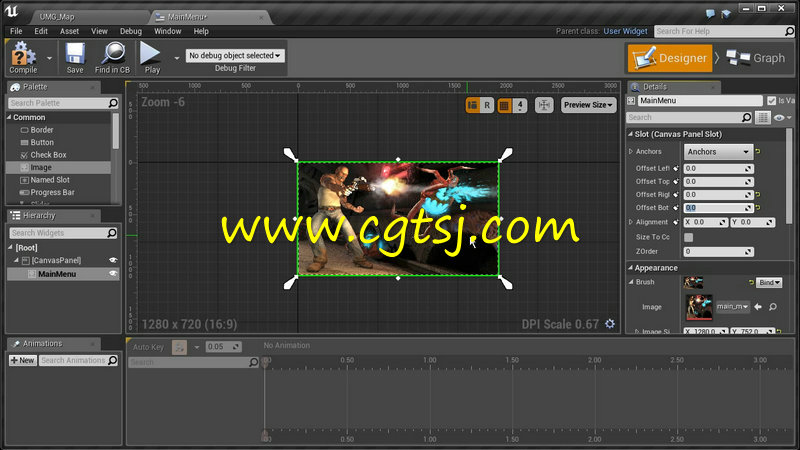The height and width of the screenshot is (450, 800).
Task: Use selected asset arrow icon
Action: (x=758, y=307)
